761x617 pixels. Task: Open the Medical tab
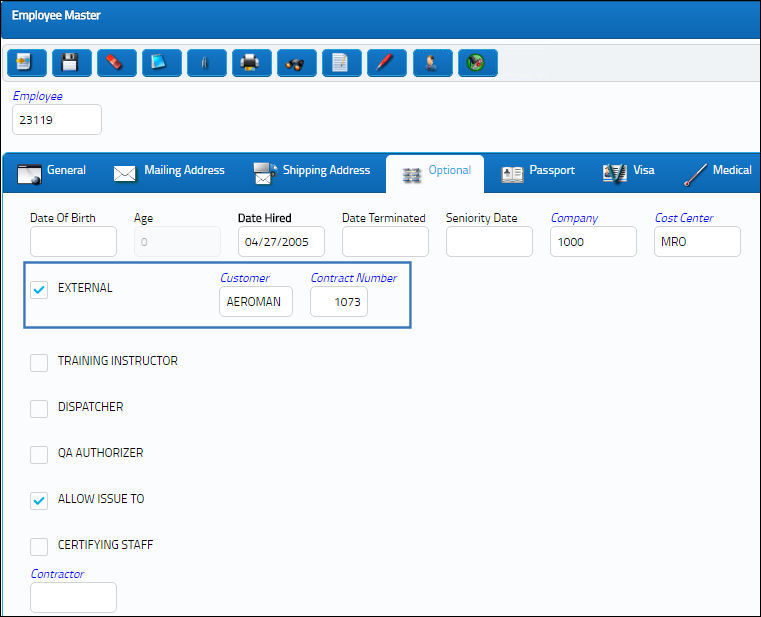pyautogui.click(x=718, y=173)
